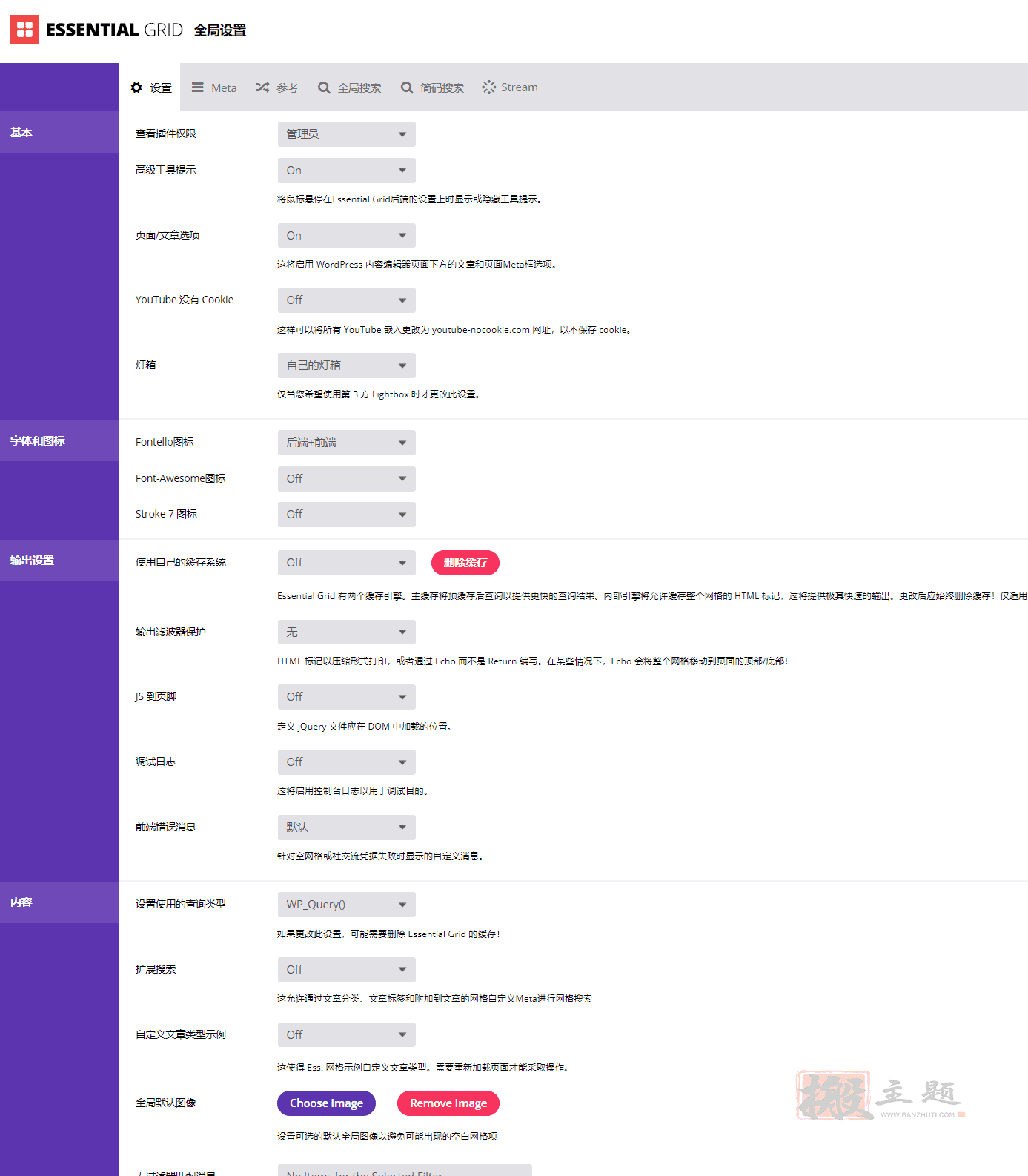Open the 前端错误消息 dropdown
Screen dimensions: 1028x1176
(x=346, y=828)
